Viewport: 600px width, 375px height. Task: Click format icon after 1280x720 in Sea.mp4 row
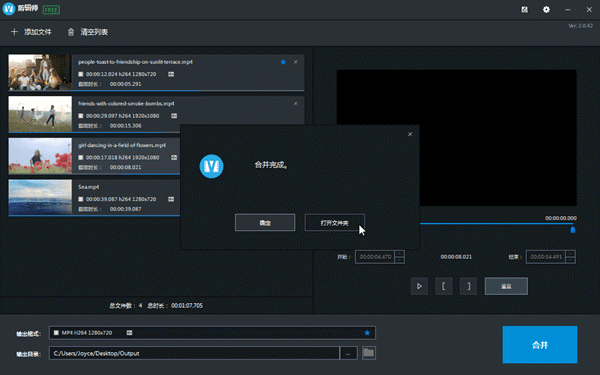coord(171,199)
